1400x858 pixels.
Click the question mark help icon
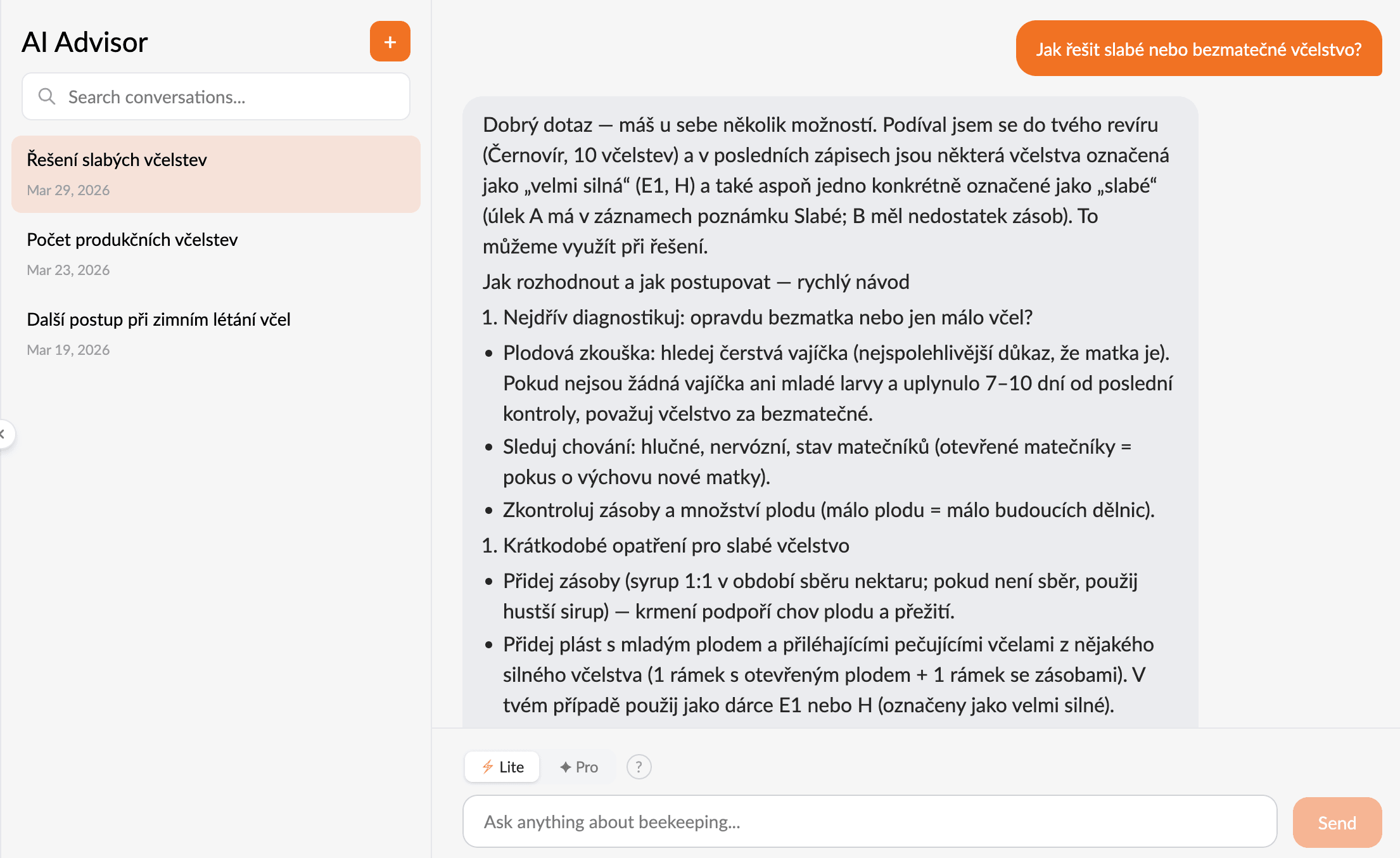coord(639,767)
